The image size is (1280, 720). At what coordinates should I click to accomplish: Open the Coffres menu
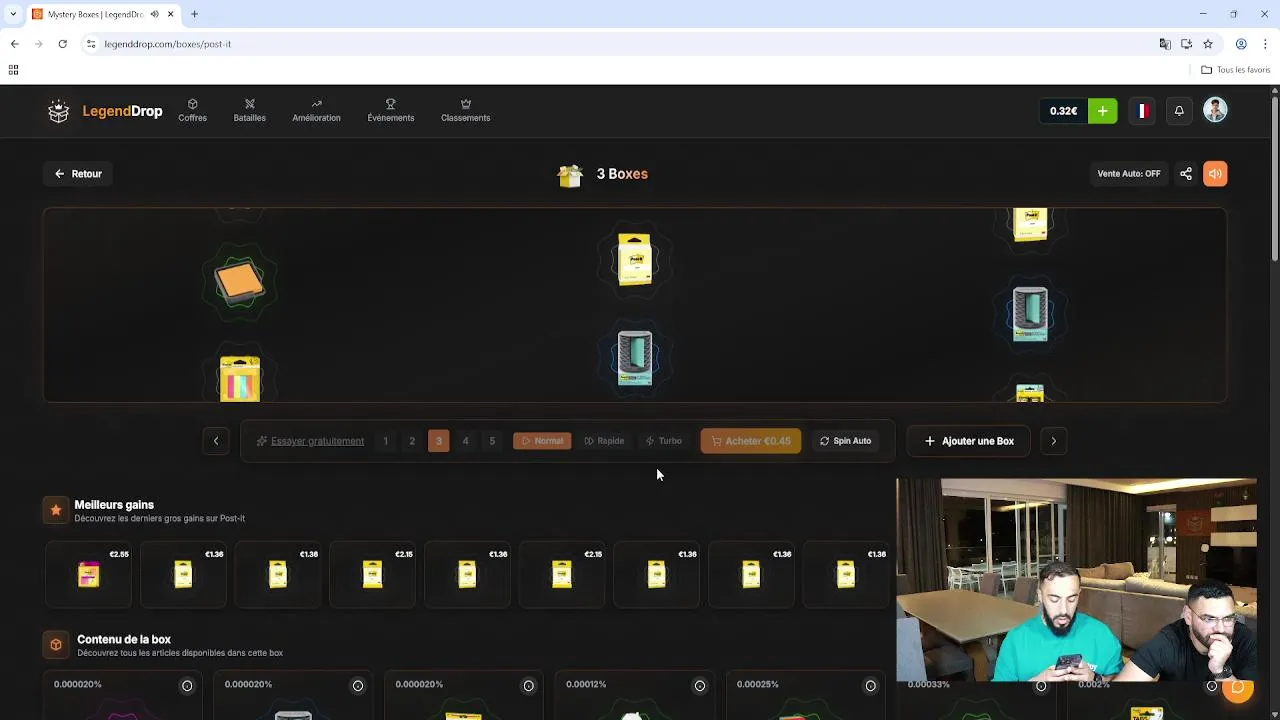[192, 110]
